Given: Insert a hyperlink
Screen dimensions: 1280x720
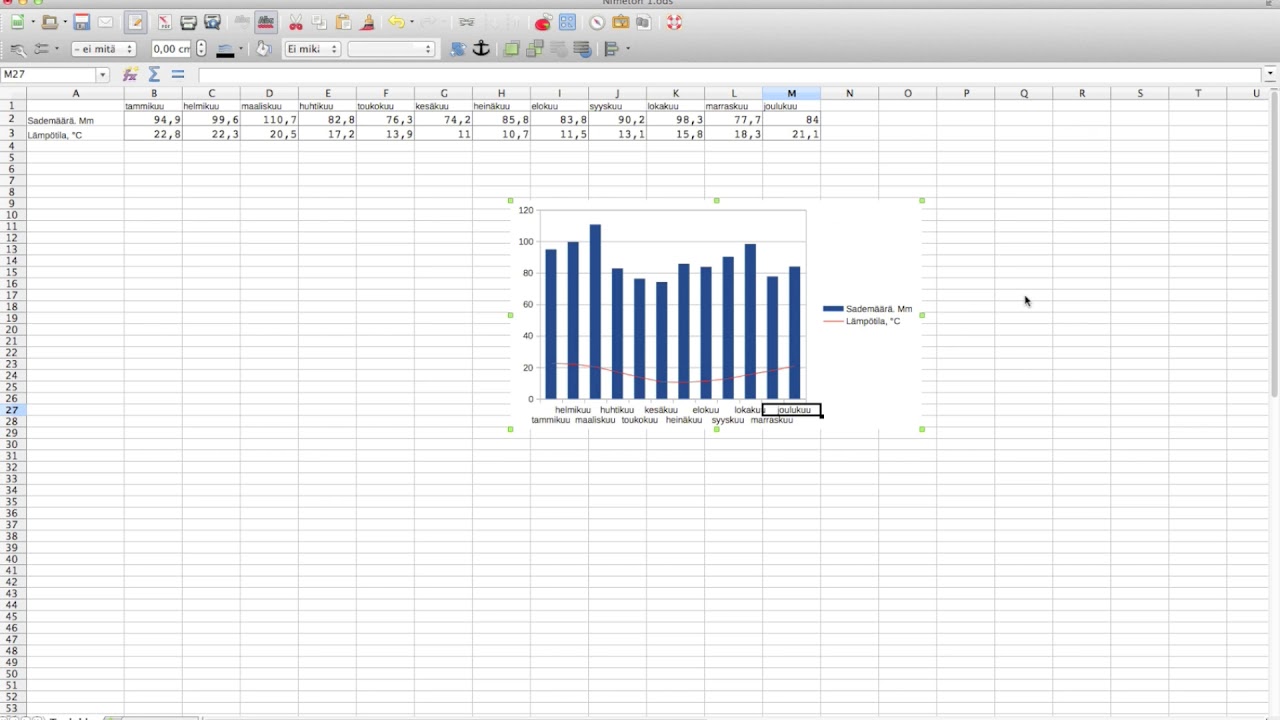Looking at the screenshot, I should (466, 22).
